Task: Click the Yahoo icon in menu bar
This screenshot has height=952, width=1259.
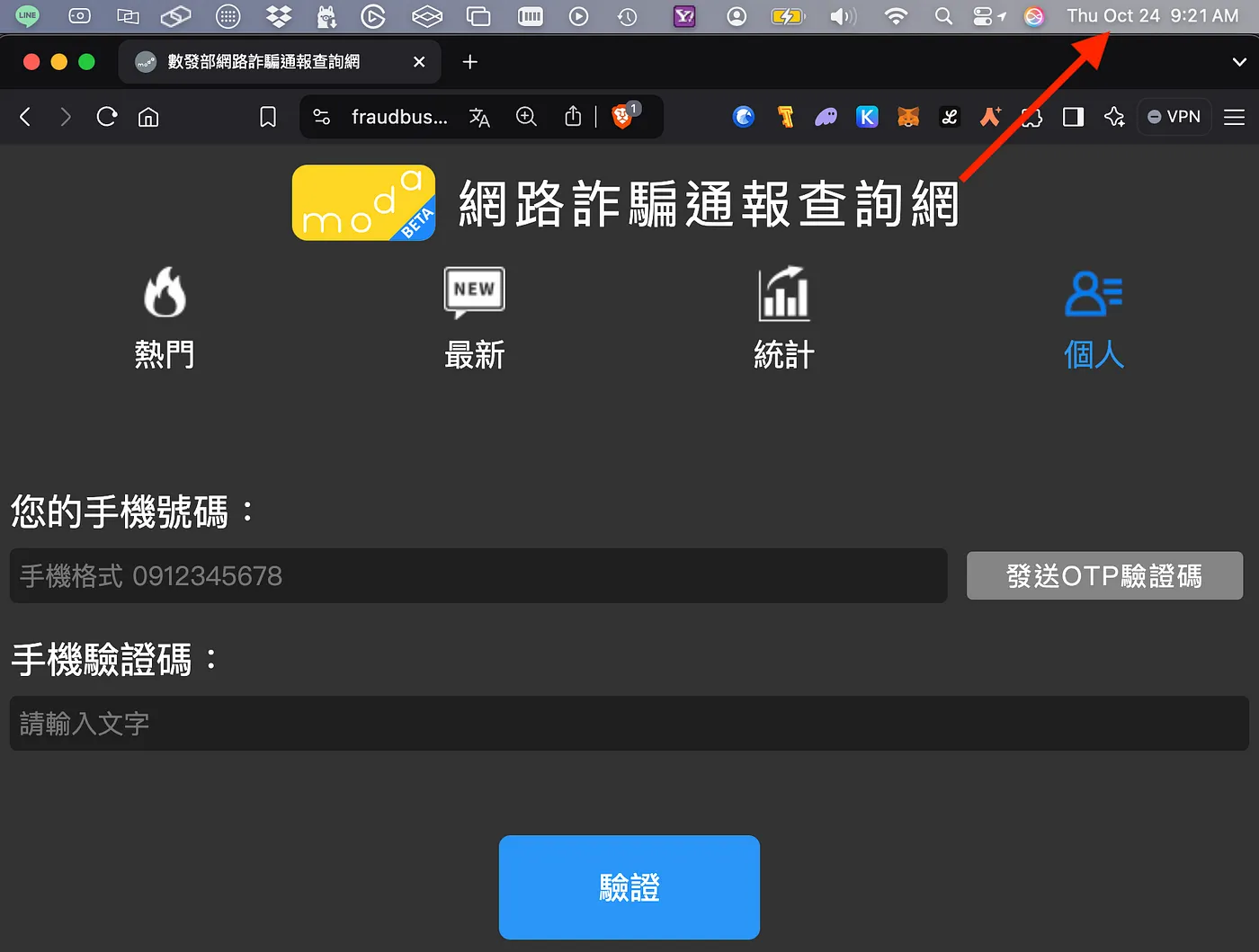Action: click(684, 16)
